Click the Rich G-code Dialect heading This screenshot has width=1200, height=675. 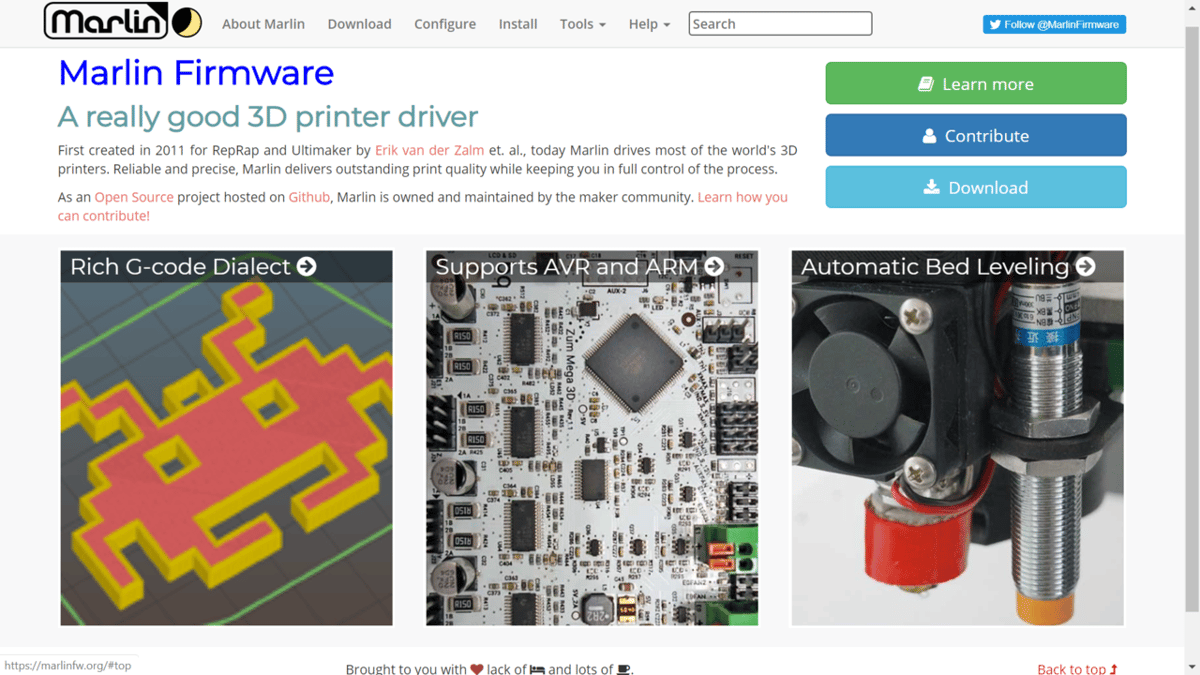180,266
